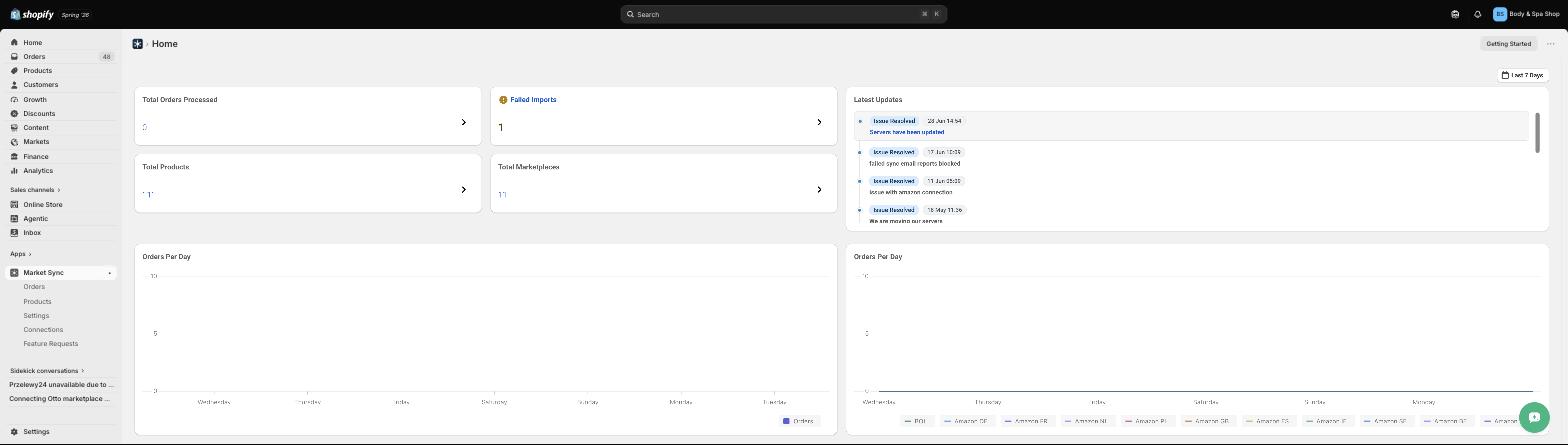Click the Orders count badge 48
This screenshot has width=1568, height=445.
[x=106, y=57]
